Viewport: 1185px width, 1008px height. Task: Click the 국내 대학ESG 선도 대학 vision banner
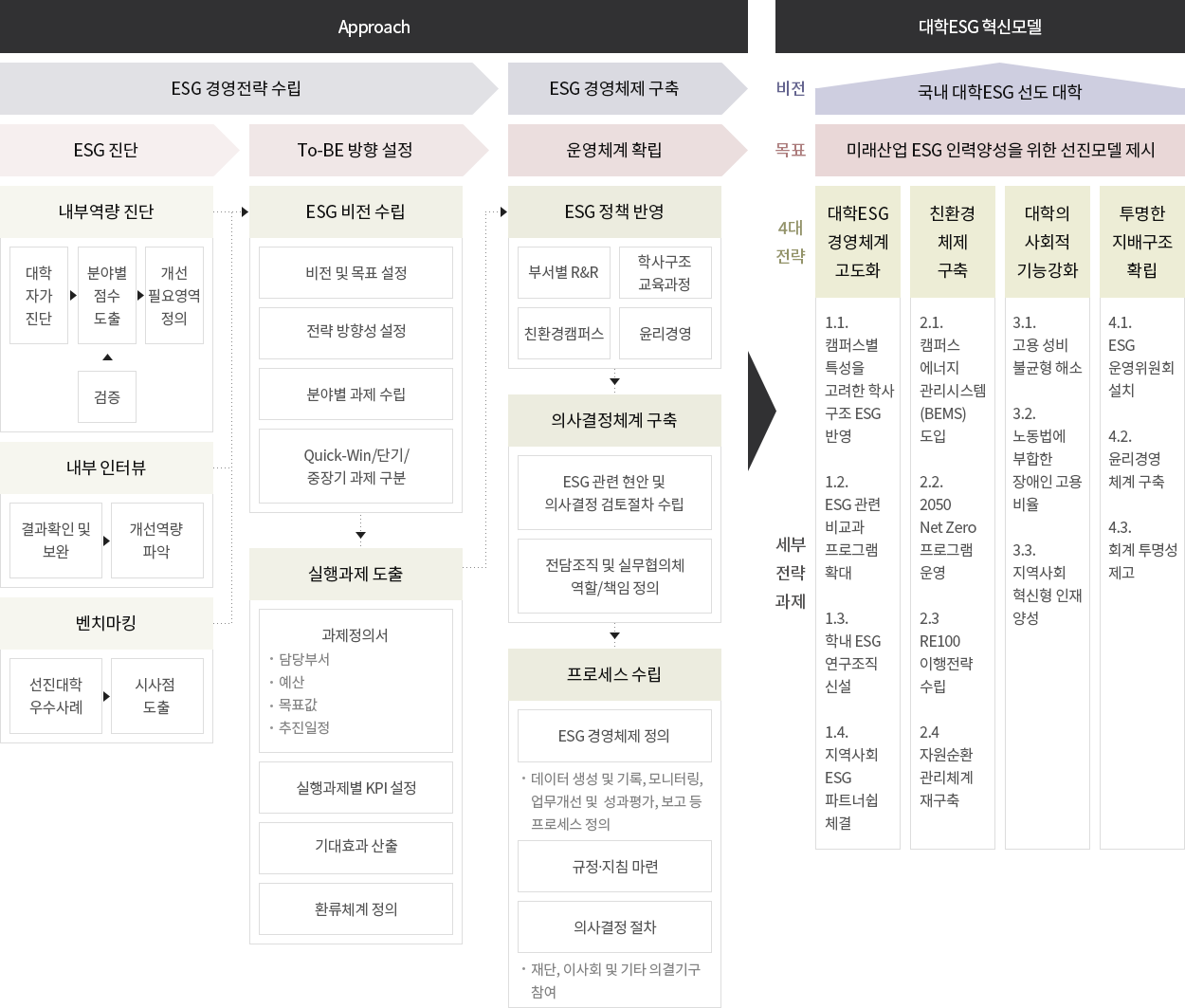tap(998, 92)
